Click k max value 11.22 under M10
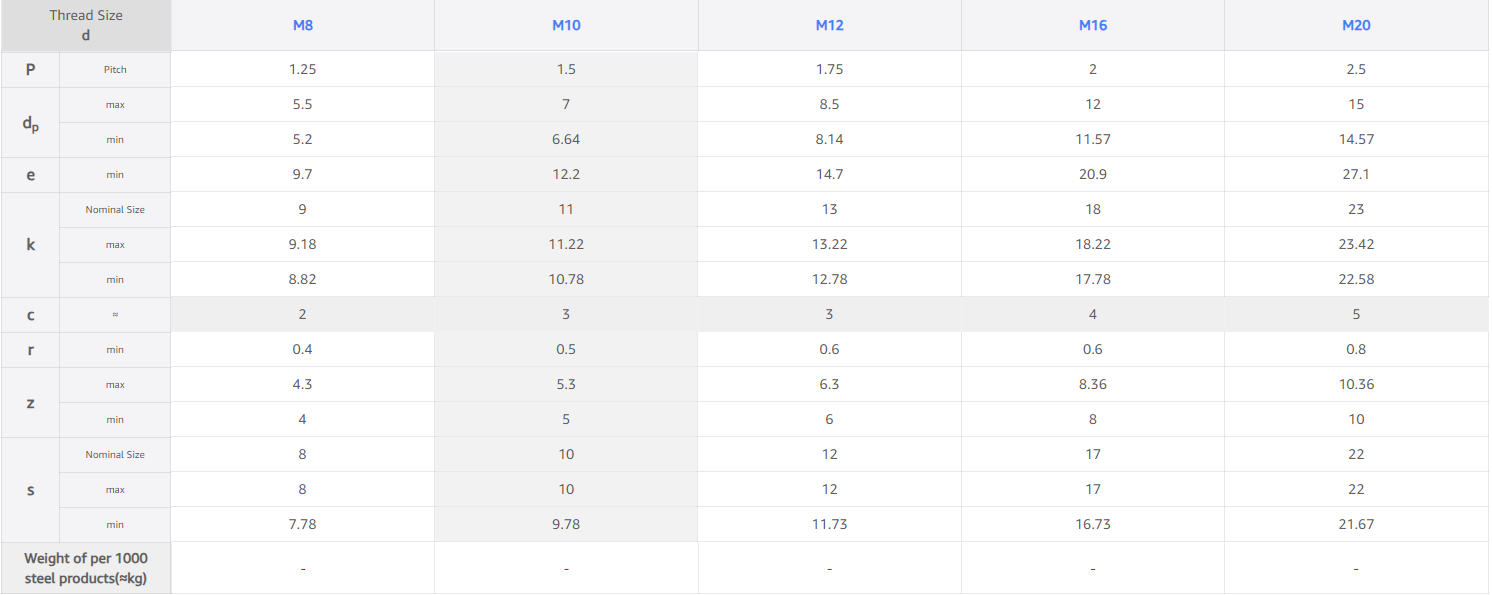Image resolution: width=1492 pixels, height=595 pixels. pyautogui.click(x=566, y=244)
